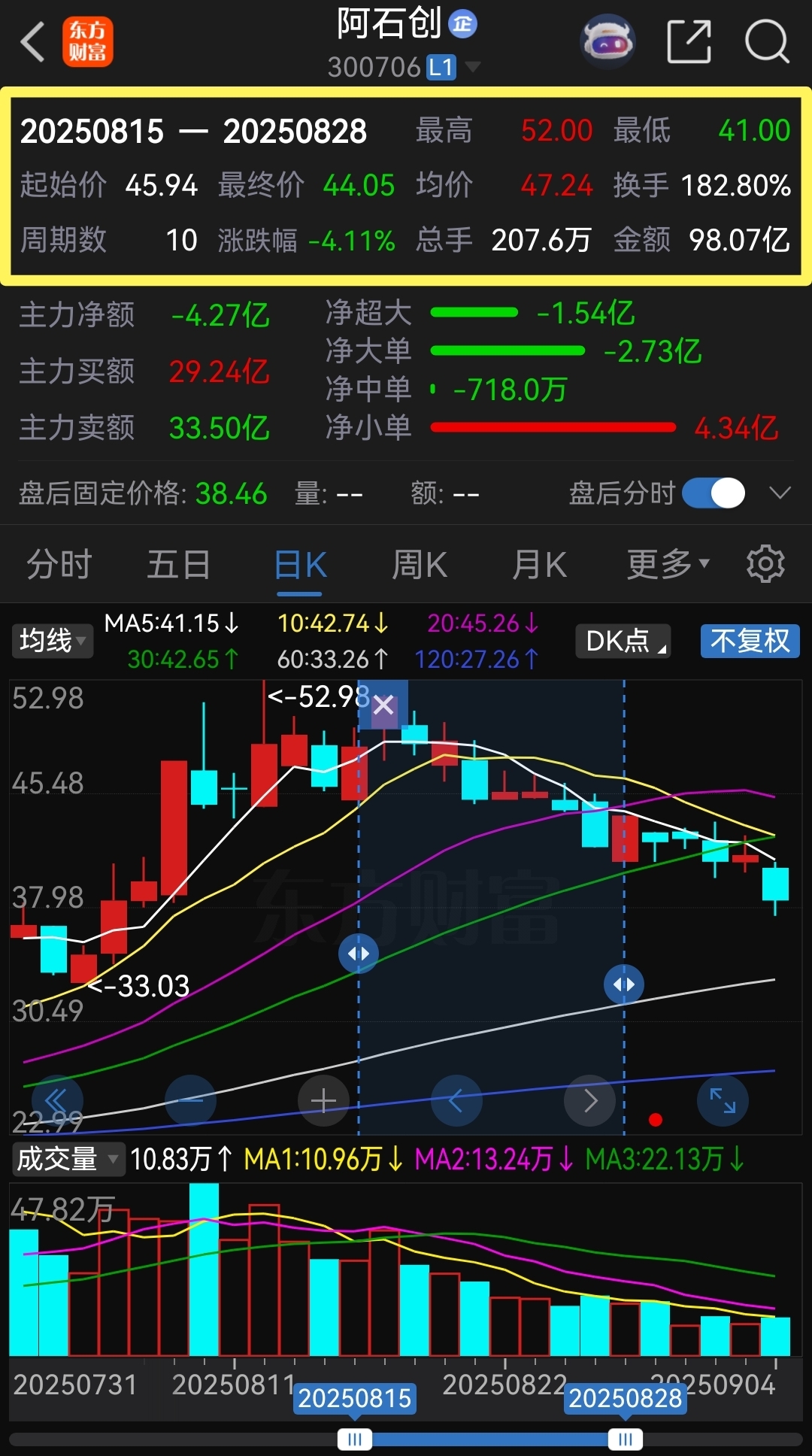
Task: Tap right range handle on chart
Action: 624,984
